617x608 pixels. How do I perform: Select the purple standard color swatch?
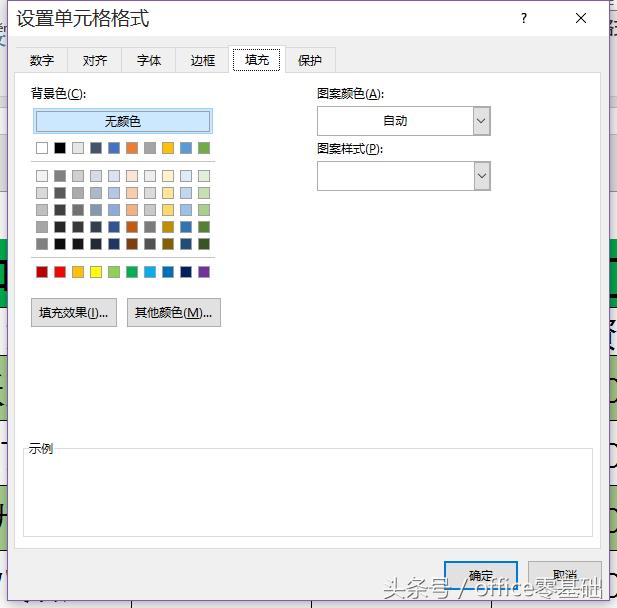point(204,272)
